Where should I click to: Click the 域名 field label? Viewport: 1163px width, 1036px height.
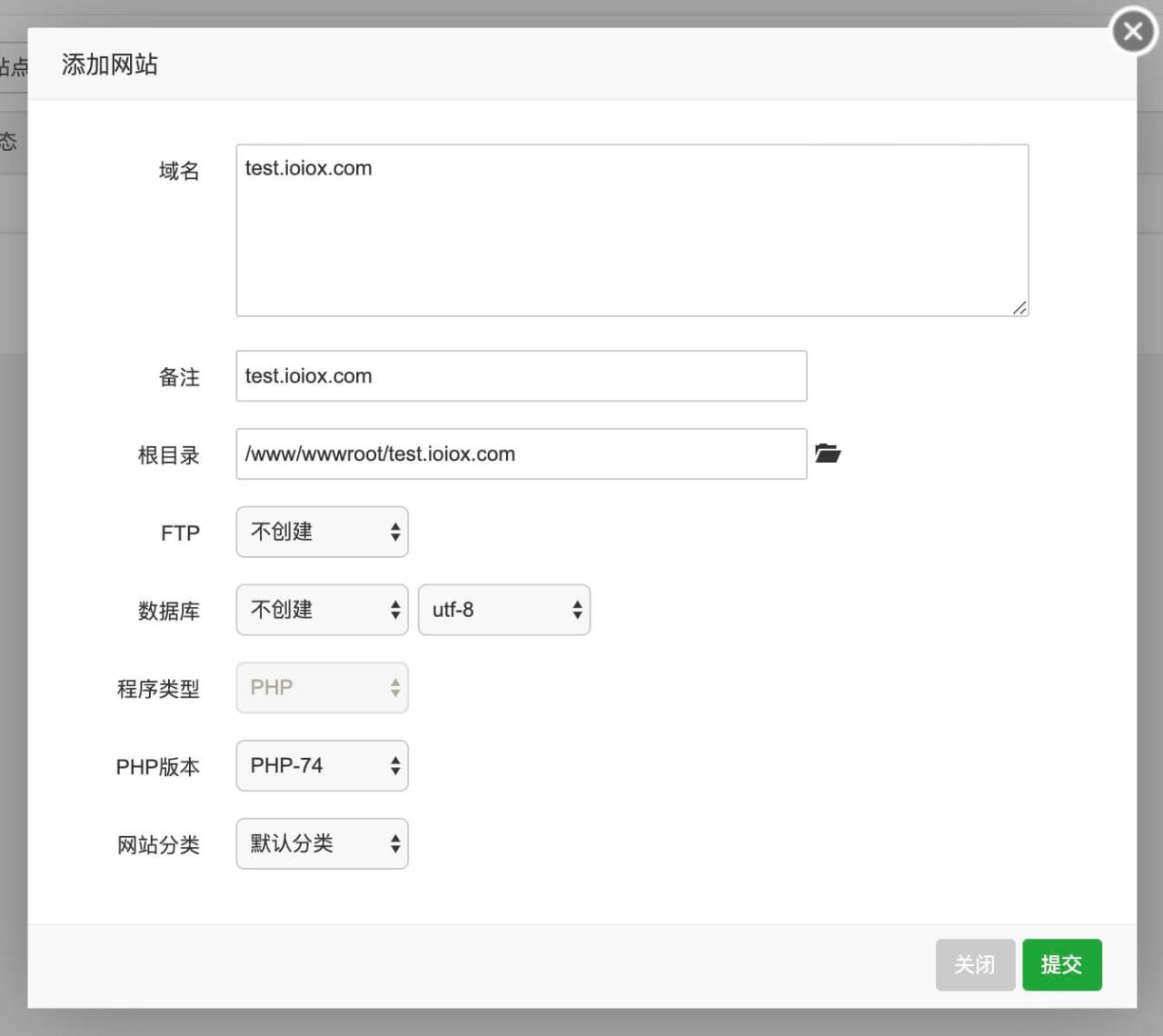(x=179, y=171)
